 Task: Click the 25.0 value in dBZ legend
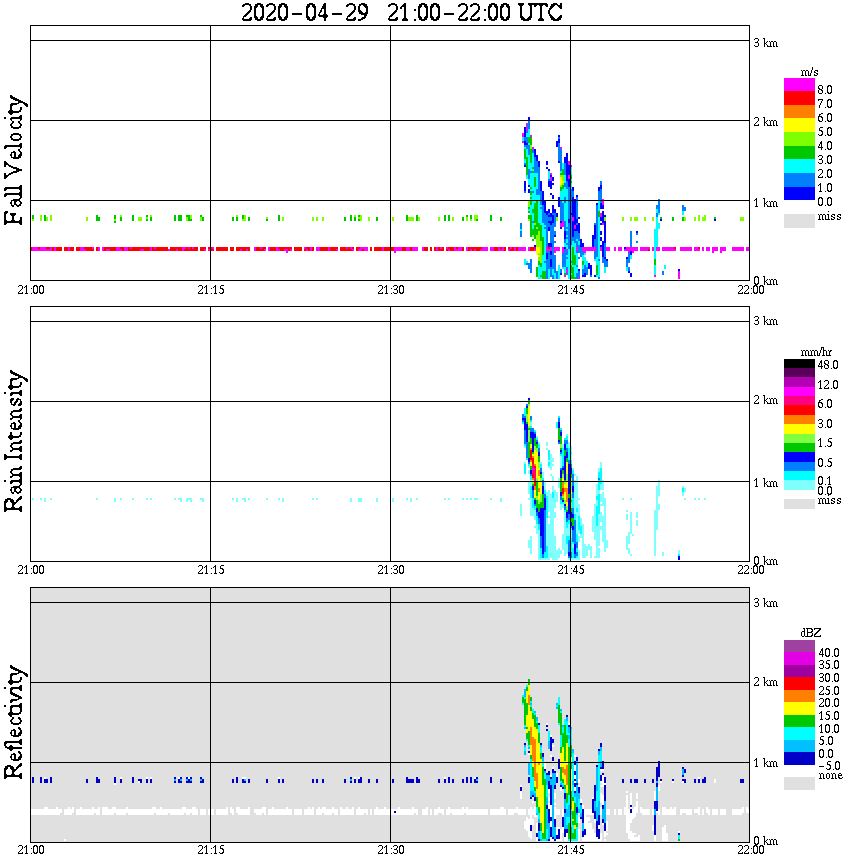tap(829, 690)
